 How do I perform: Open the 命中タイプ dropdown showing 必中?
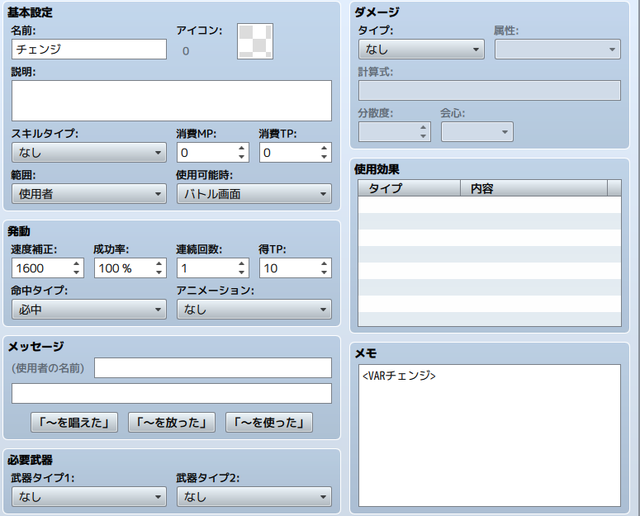click(x=89, y=309)
